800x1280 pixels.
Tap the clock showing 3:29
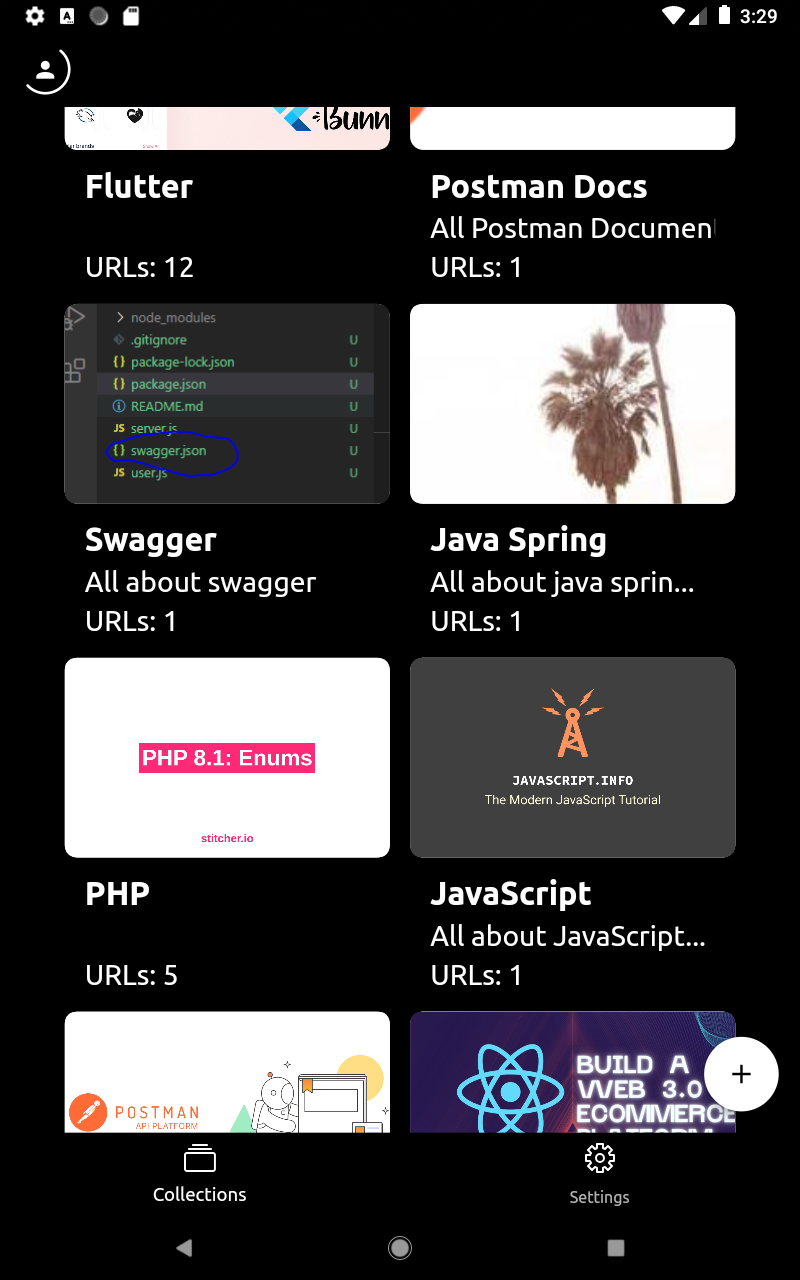pos(759,16)
